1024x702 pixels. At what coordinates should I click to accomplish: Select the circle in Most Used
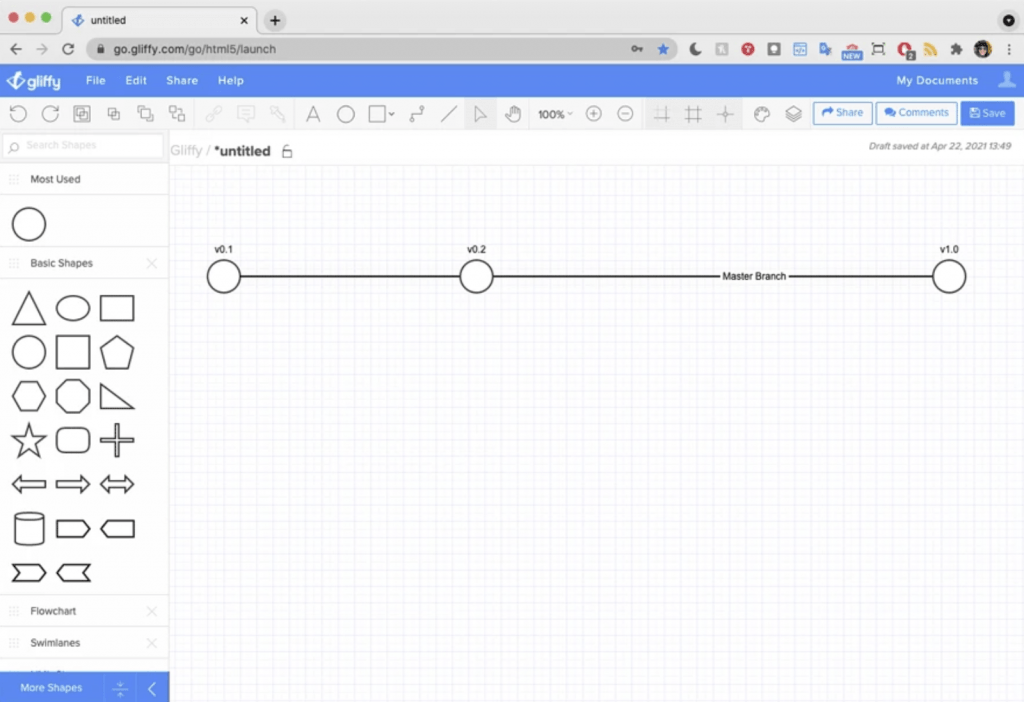(29, 224)
